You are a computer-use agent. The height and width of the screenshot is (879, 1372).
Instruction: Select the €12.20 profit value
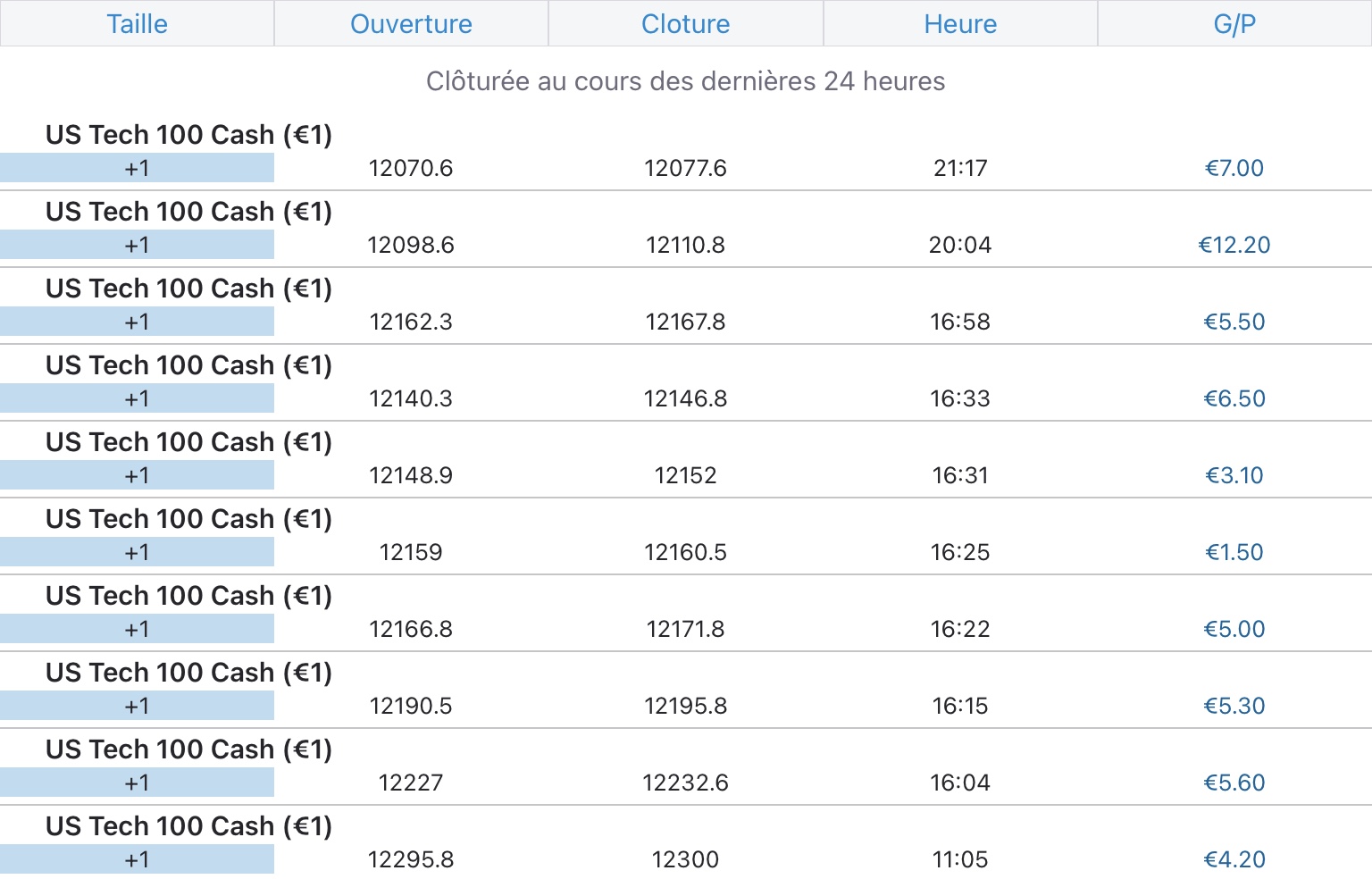(1234, 245)
